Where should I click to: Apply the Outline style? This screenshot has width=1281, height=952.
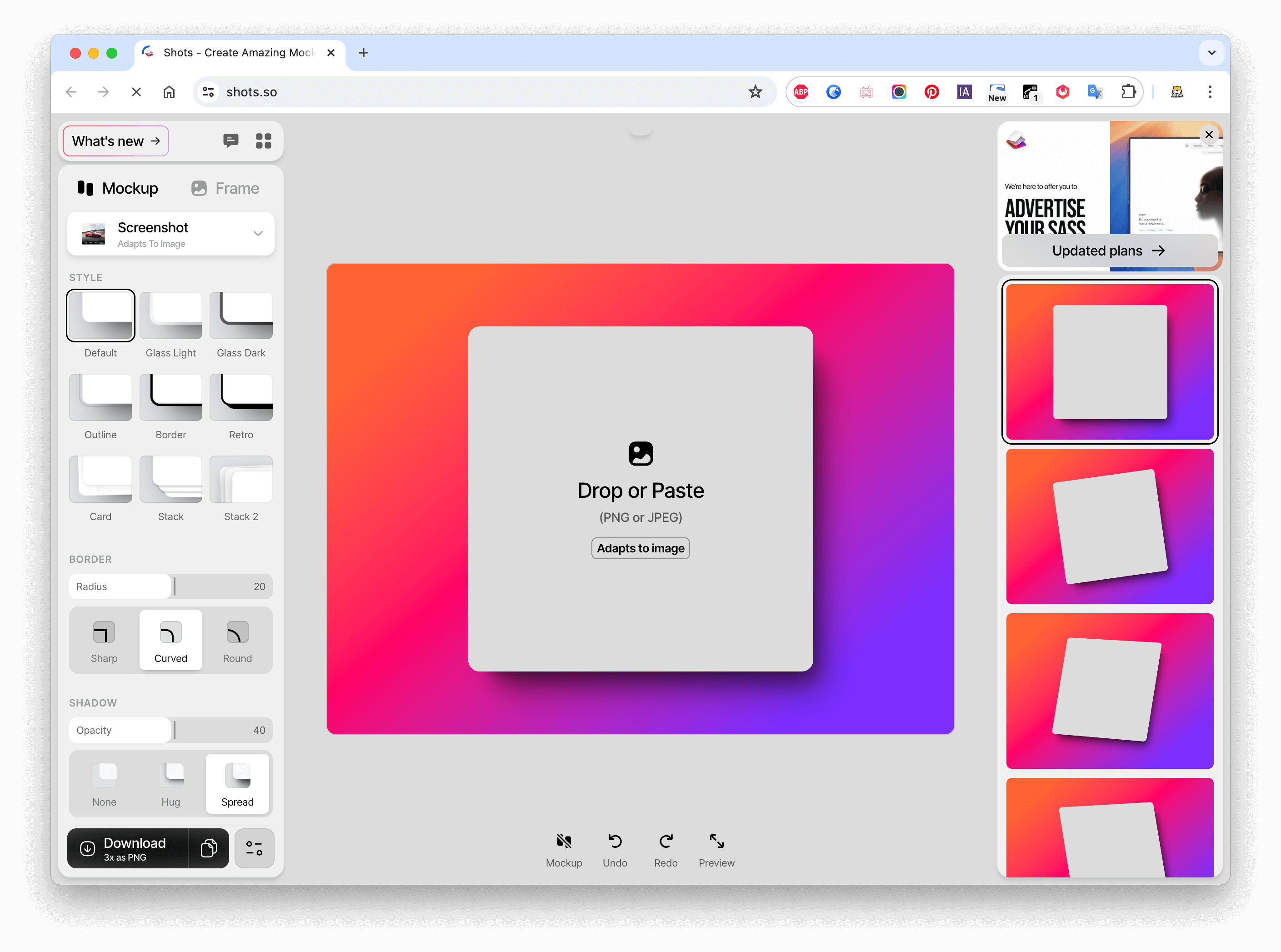click(101, 398)
